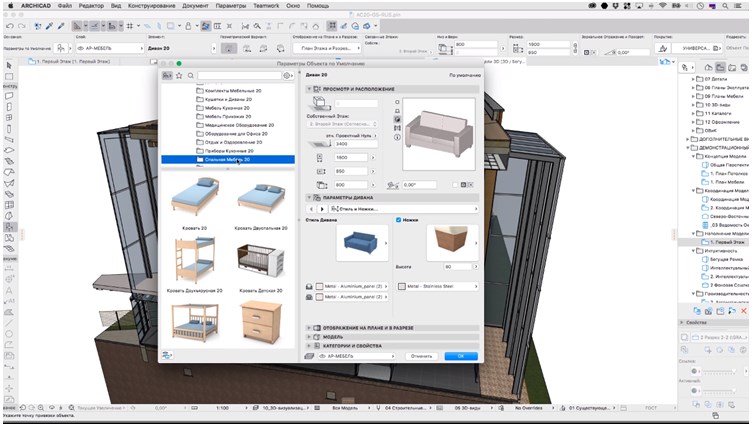Open the Параметры menu
Viewport: 753px width, 425px height.
[x=231, y=6]
